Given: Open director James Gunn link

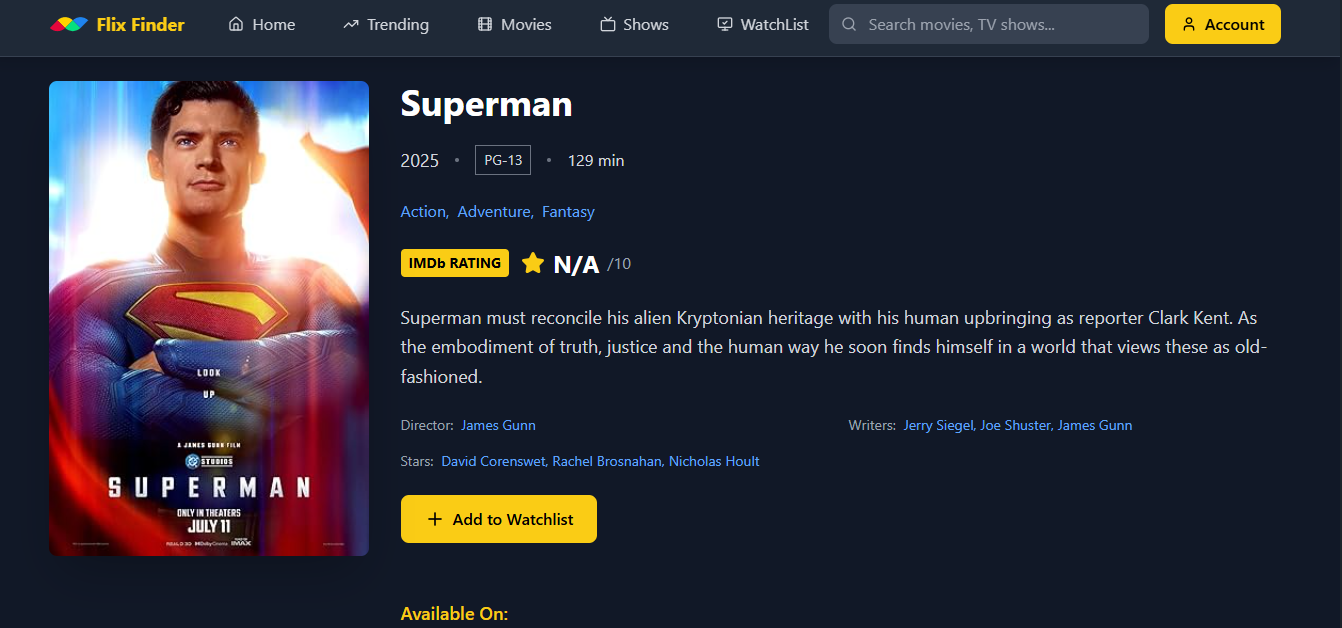Looking at the screenshot, I should point(498,425).
